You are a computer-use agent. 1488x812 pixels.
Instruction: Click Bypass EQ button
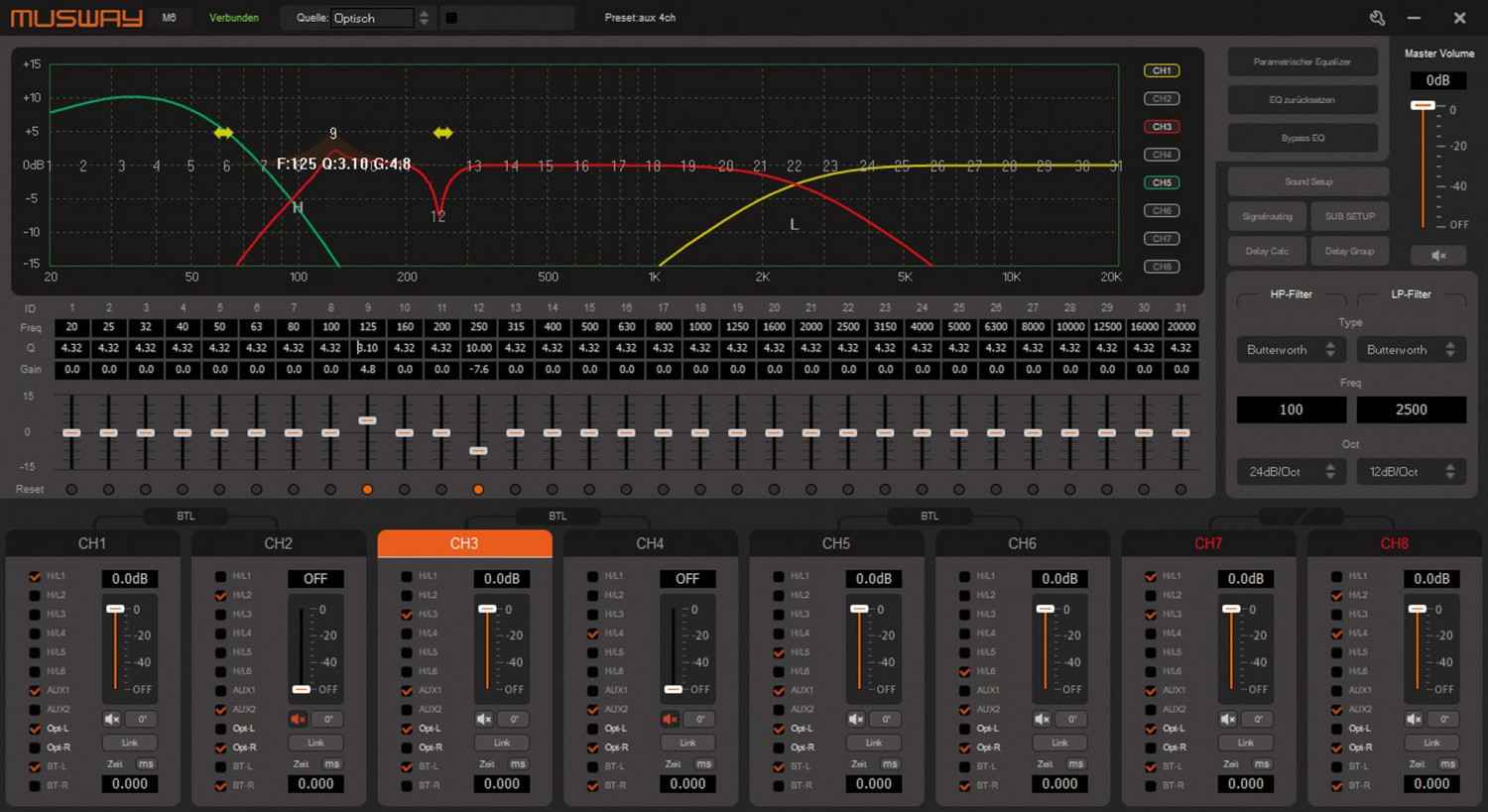(1302, 138)
